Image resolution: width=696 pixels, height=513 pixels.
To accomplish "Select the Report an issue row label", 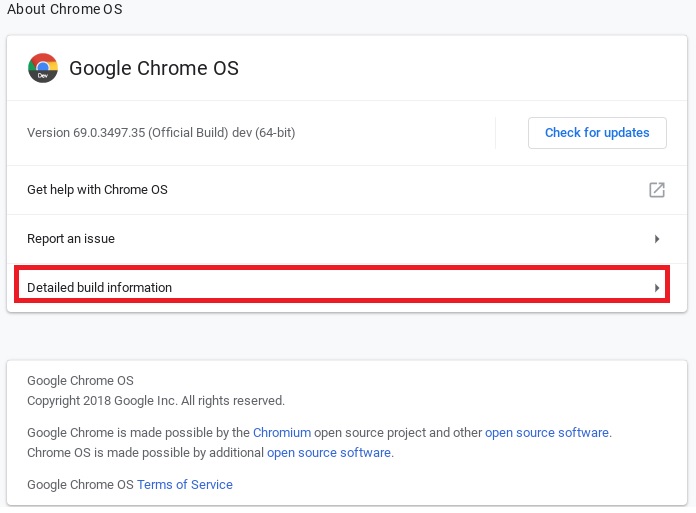I will tap(71, 239).
